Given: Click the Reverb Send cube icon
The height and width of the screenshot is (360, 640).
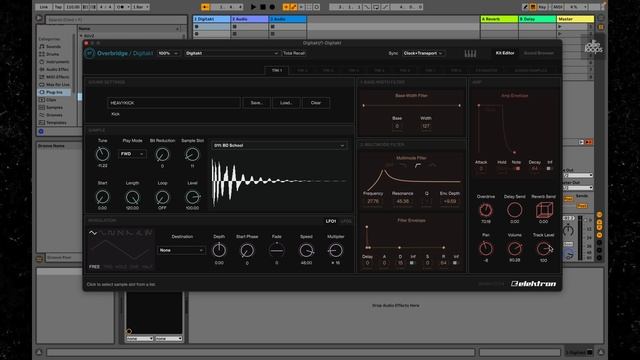Looking at the screenshot, I should click(544, 210).
